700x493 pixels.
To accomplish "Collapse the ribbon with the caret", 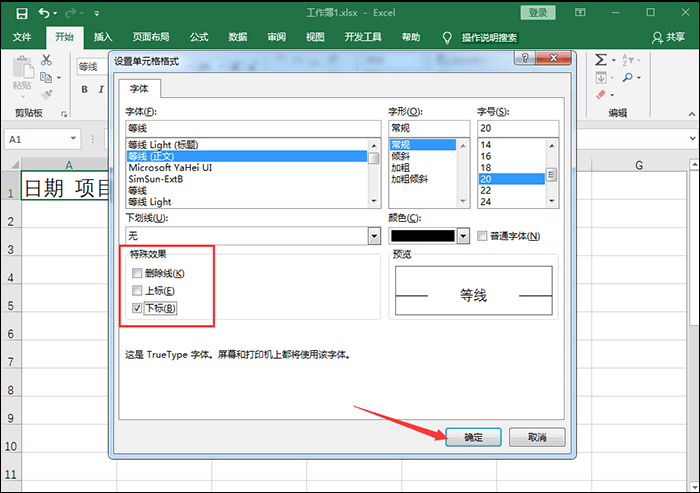I will (692, 114).
